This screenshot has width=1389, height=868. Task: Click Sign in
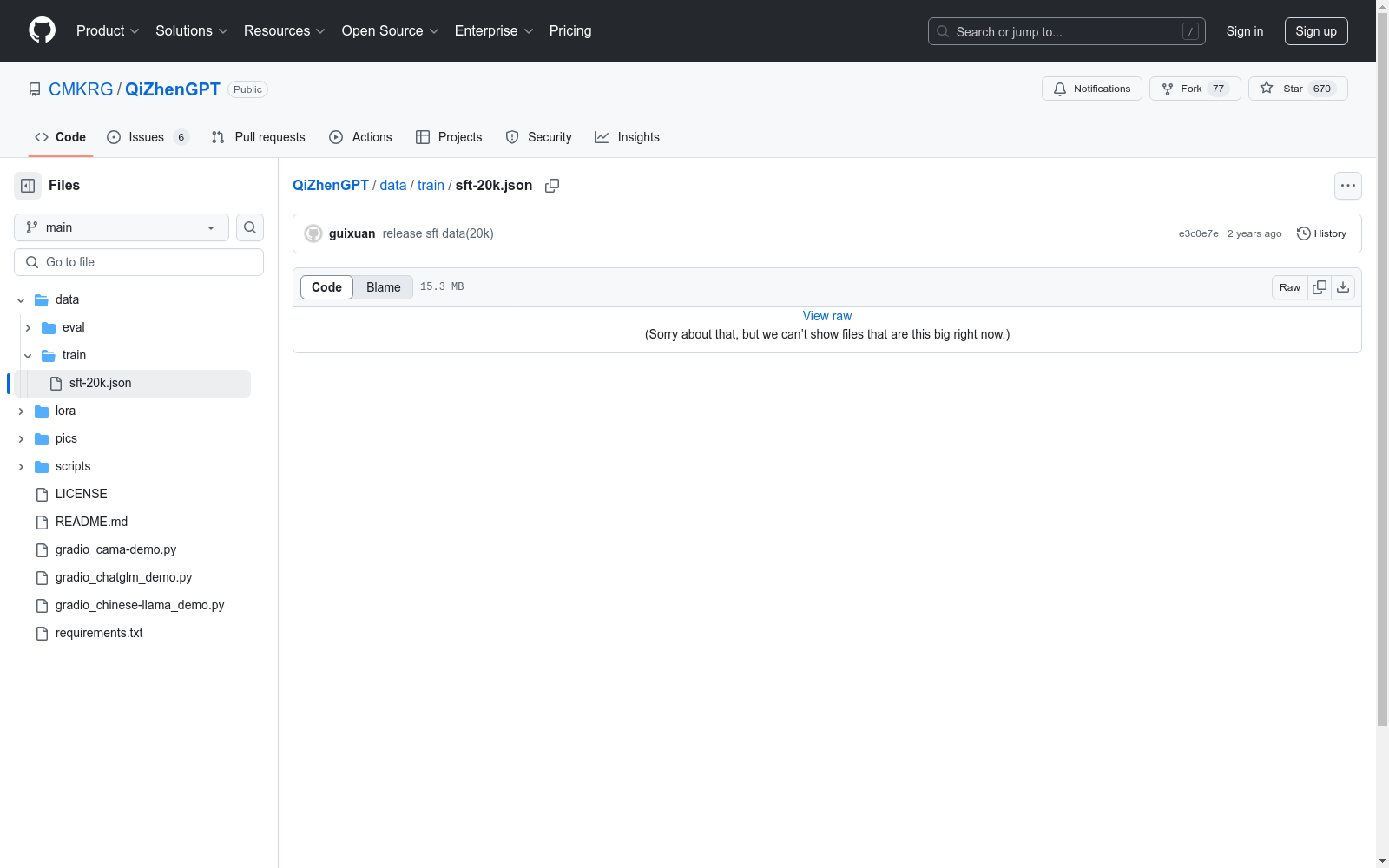coord(1245,31)
